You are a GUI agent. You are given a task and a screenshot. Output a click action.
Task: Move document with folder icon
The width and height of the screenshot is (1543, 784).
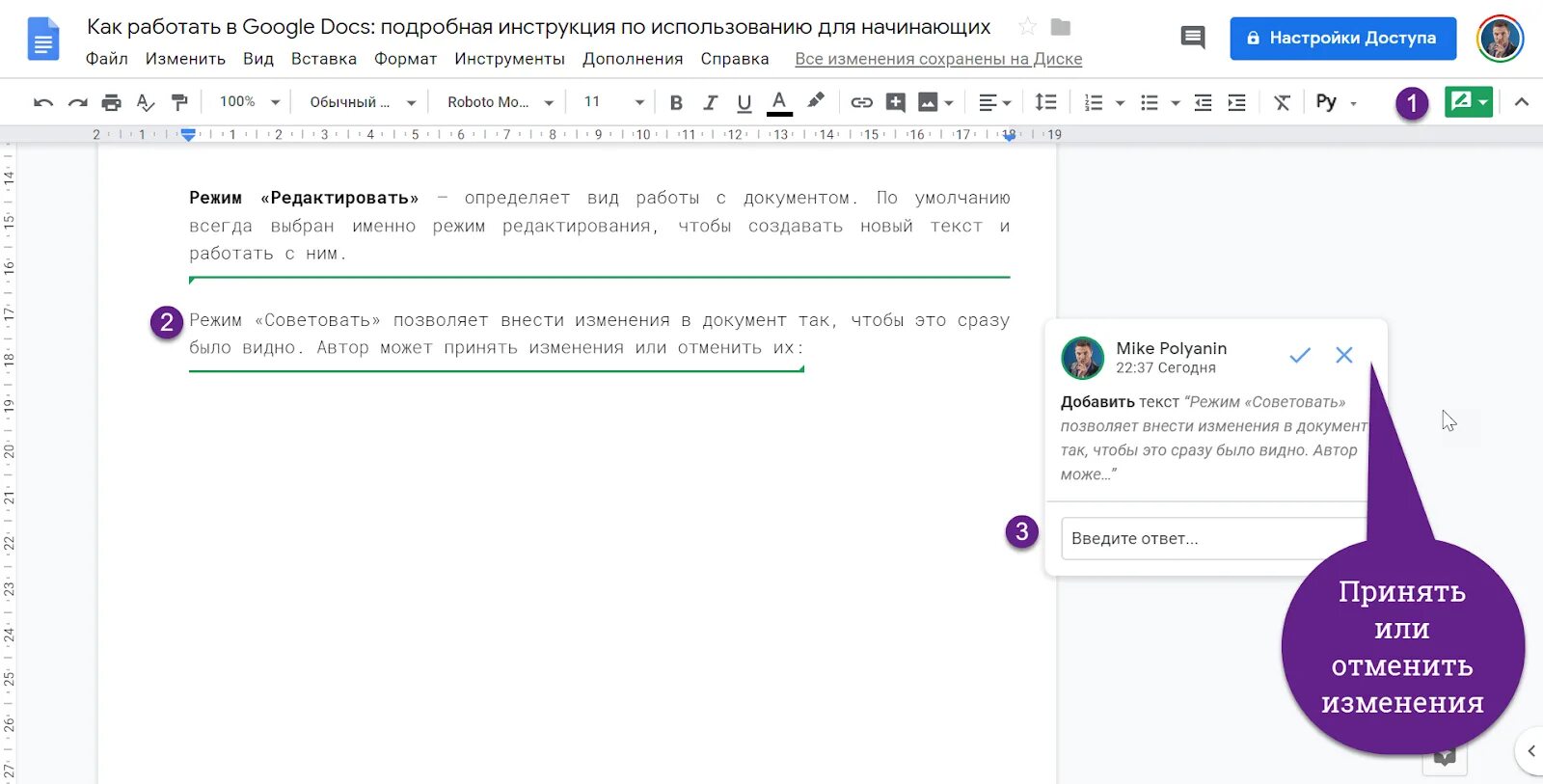[1061, 27]
